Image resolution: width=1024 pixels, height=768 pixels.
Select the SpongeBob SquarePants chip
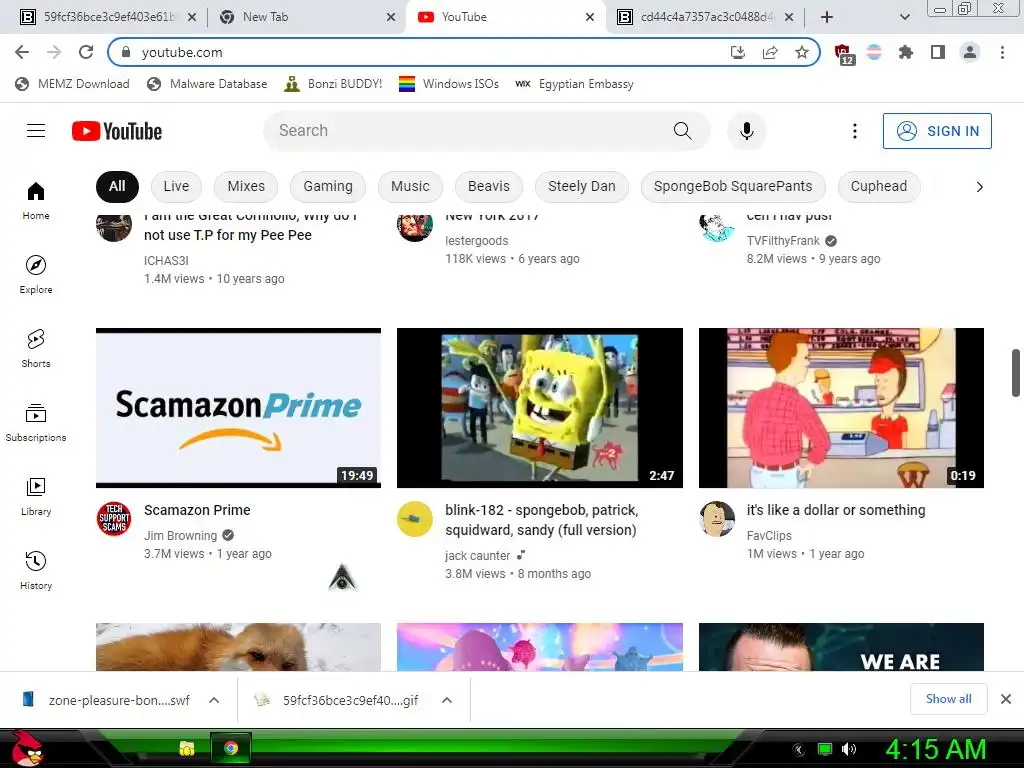tap(733, 187)
